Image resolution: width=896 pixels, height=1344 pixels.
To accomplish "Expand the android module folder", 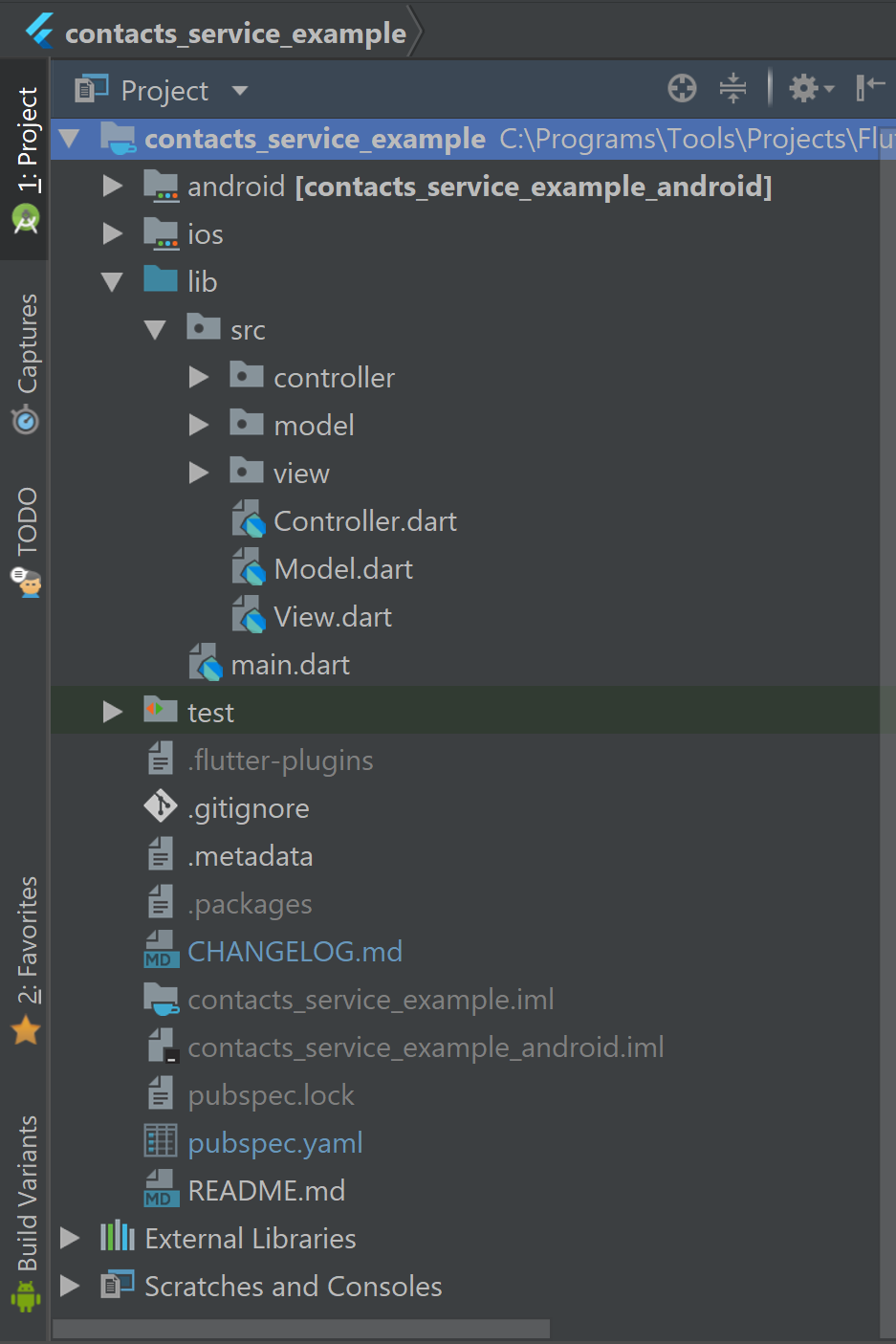I will click(x=112, y=186).
